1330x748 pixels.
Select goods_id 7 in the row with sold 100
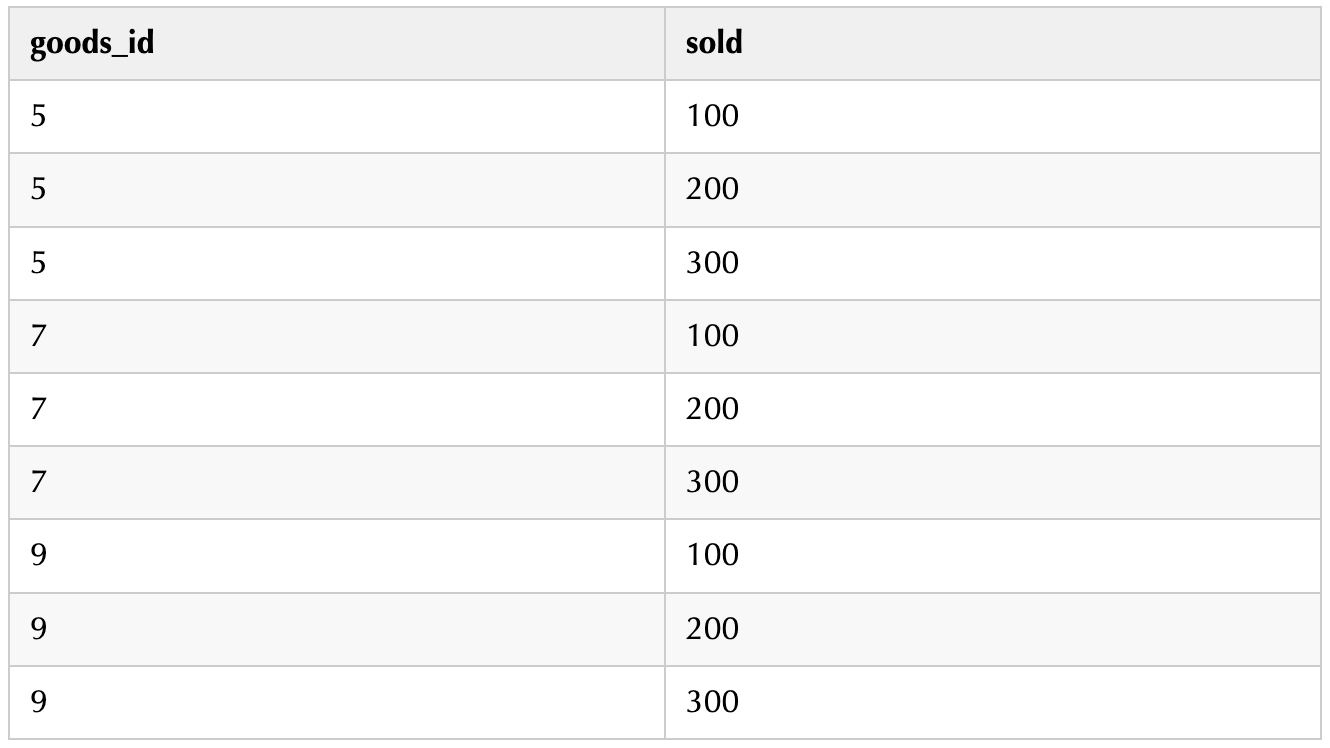point(39,336)
